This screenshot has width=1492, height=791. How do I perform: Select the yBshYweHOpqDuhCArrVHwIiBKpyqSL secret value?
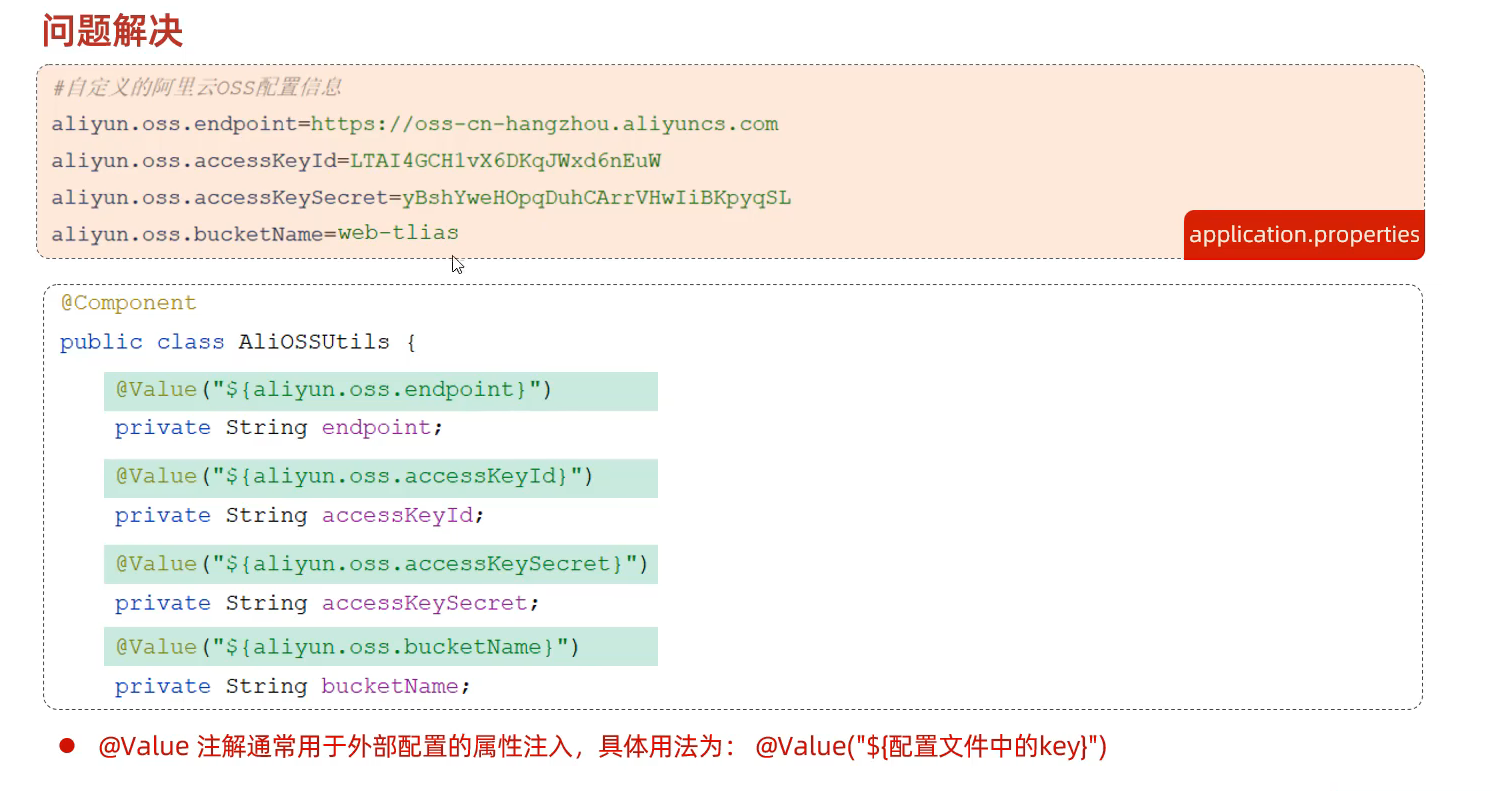596,197
